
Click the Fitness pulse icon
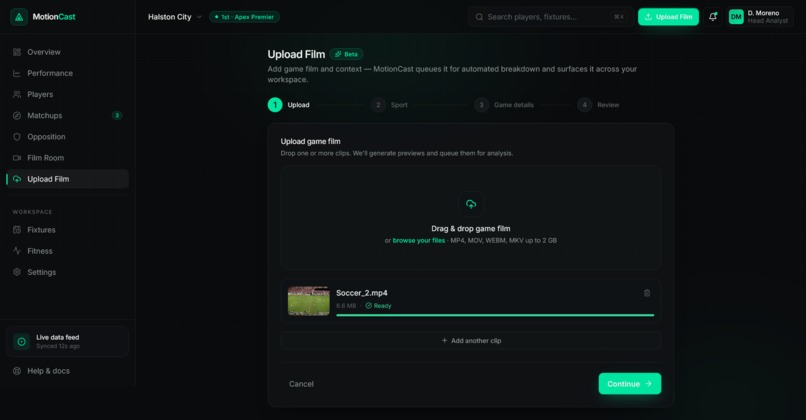click(x=17, y=251)
